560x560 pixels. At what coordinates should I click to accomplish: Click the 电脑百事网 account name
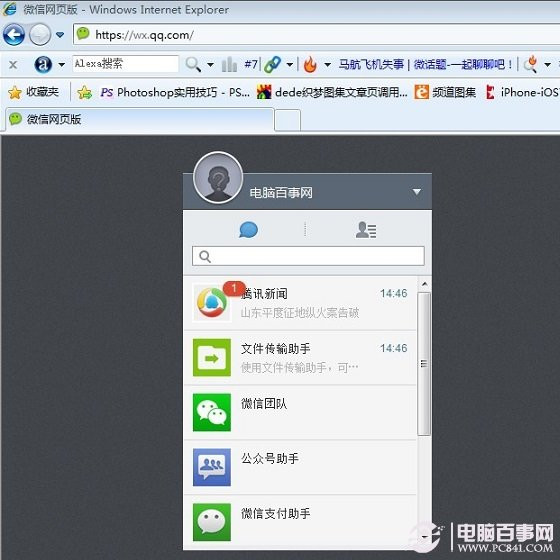click(x=281, y=193)
